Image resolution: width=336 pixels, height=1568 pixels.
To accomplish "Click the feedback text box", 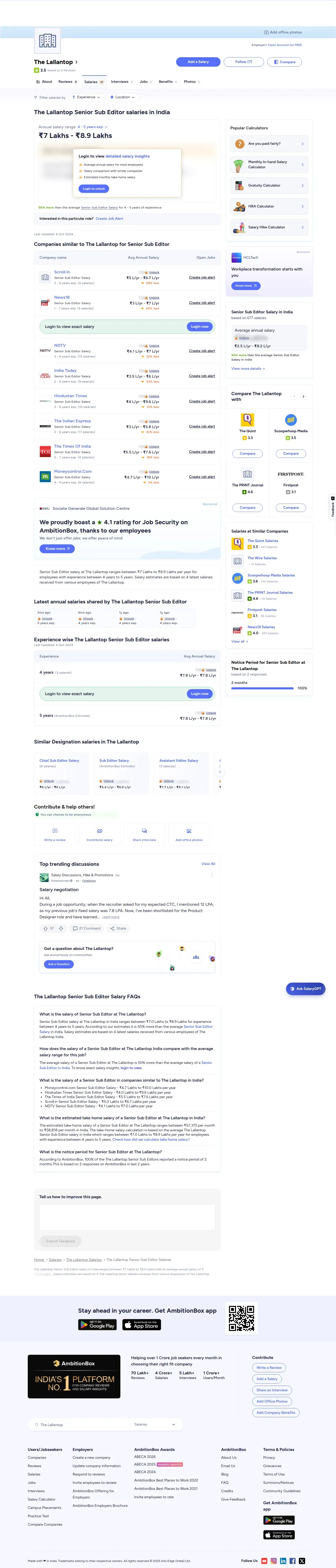I will [x=127, y=1217].
